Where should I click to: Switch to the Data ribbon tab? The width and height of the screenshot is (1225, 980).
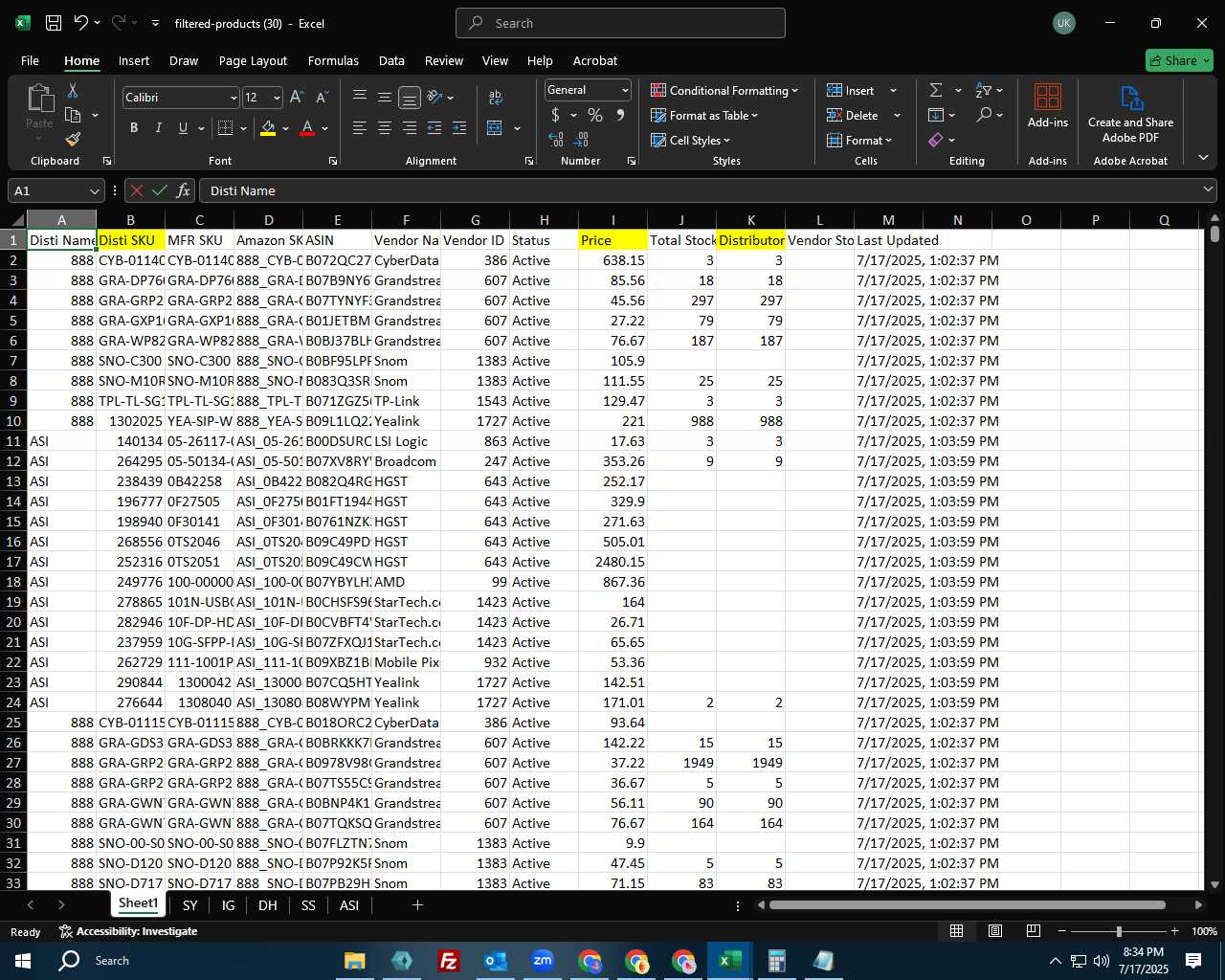click(391, 60)
